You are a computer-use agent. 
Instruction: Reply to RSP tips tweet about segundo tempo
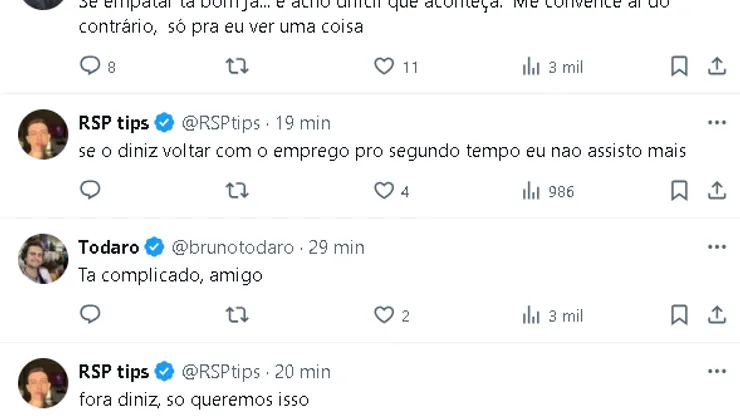(90, 190)
